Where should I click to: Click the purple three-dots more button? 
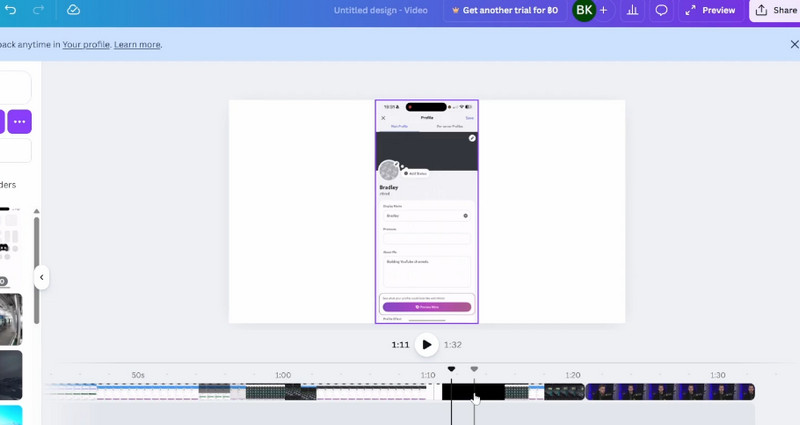click(19, 121)
